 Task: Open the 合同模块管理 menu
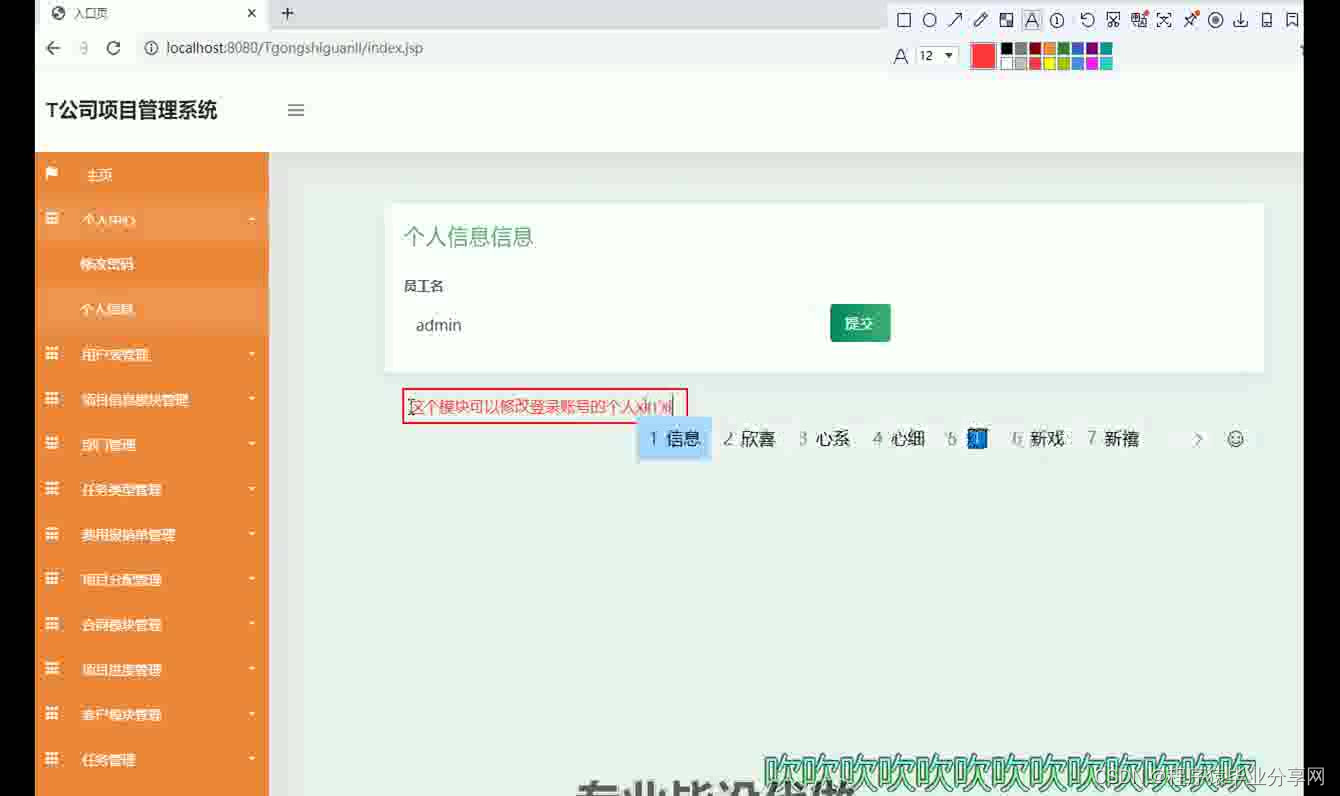pyautogui.click(x=152, y=625)
